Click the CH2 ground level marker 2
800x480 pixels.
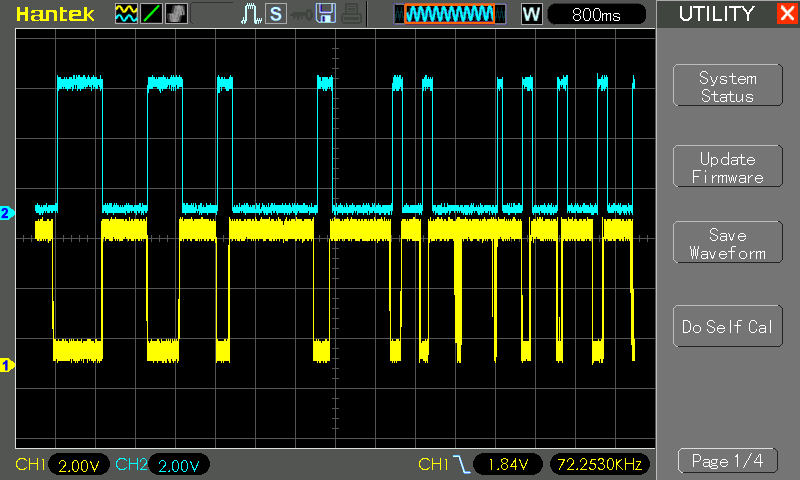7,213
